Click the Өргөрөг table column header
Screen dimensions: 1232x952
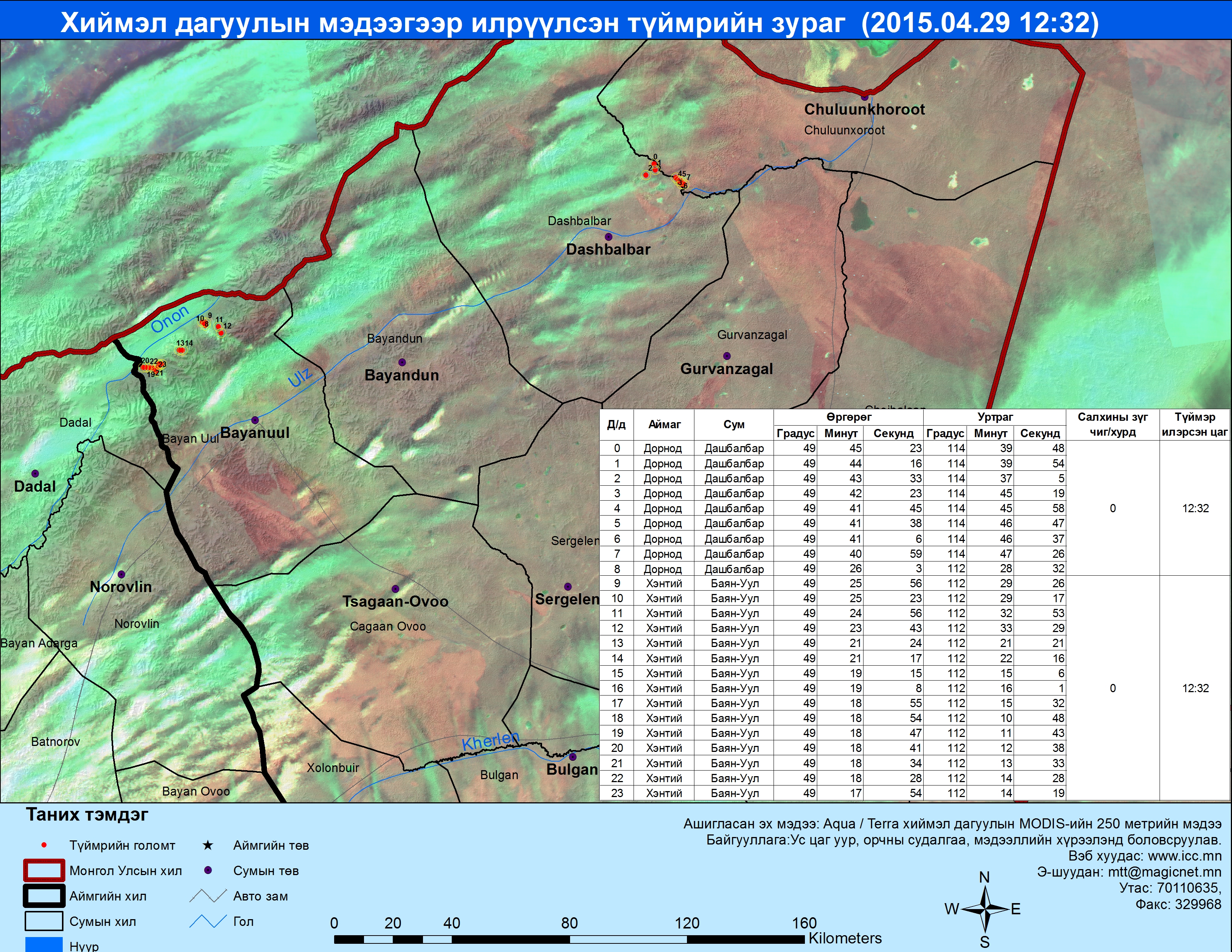pos(849,417)
